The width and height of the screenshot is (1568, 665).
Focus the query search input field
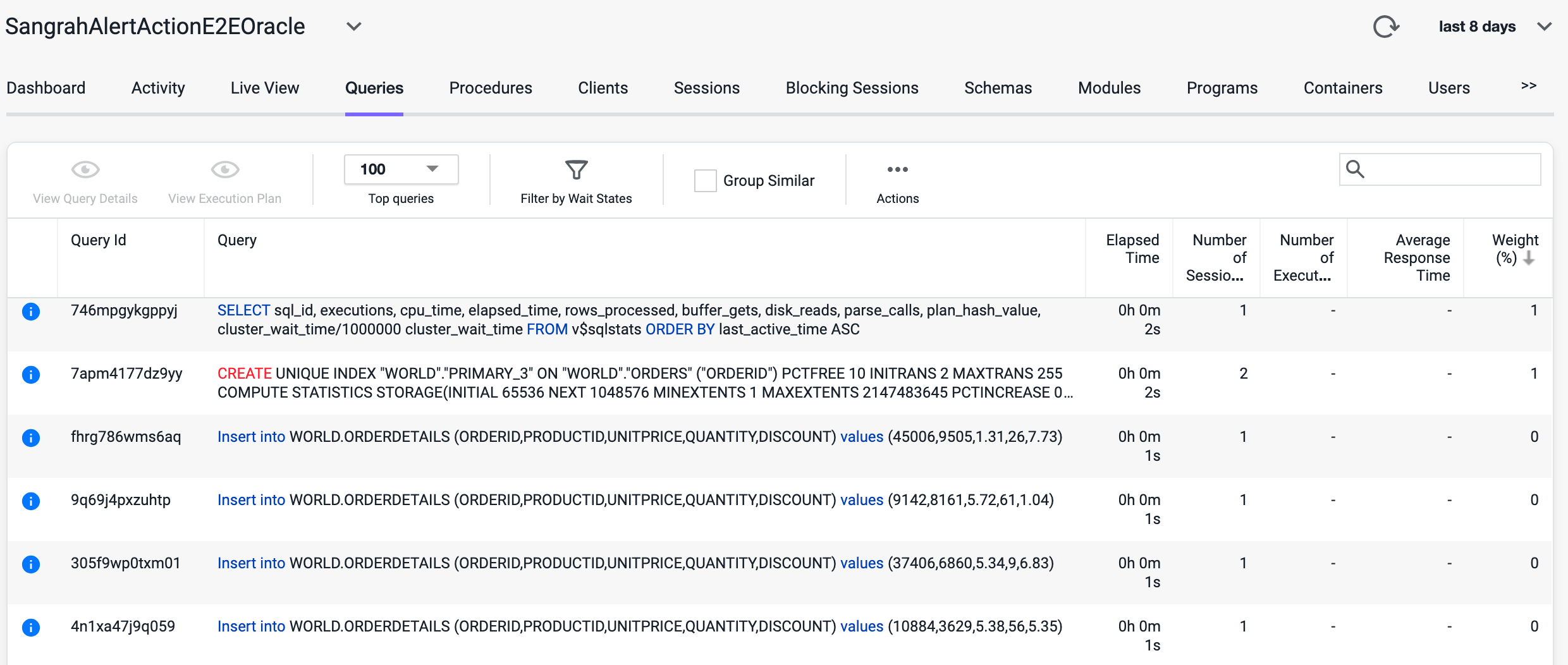(1440, 169)
